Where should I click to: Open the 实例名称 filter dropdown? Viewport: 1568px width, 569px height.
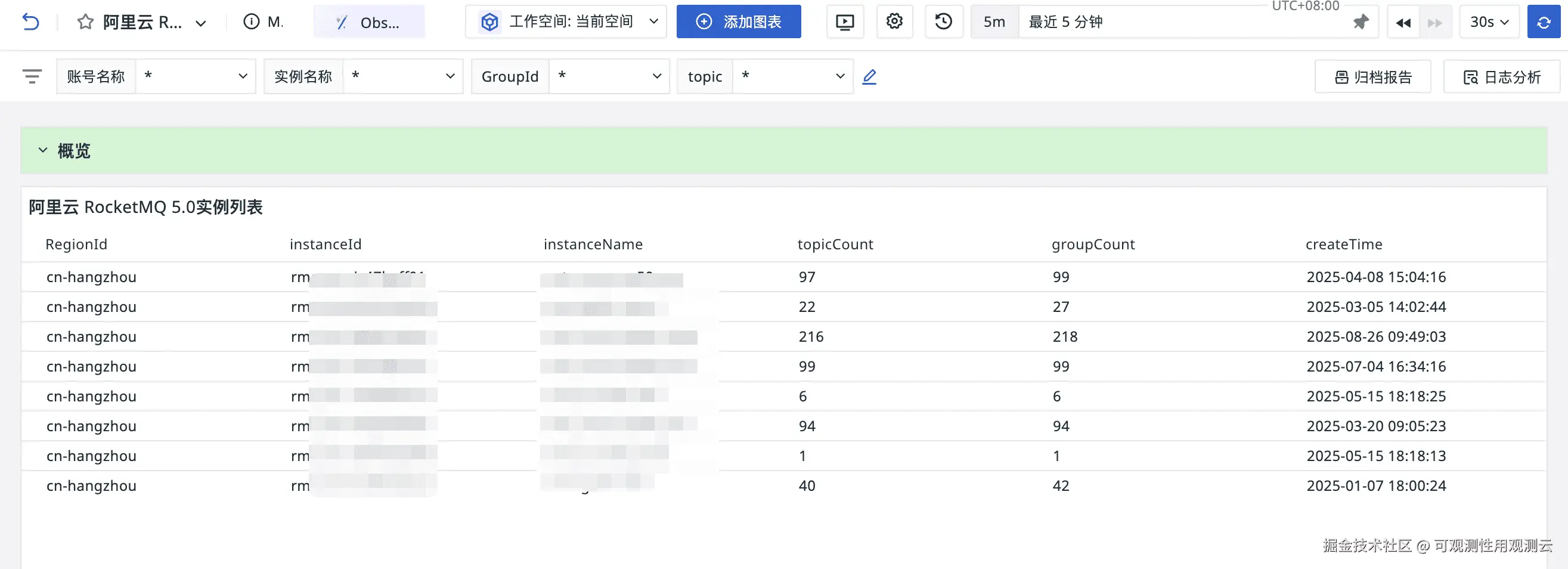[x=402, y=77]
